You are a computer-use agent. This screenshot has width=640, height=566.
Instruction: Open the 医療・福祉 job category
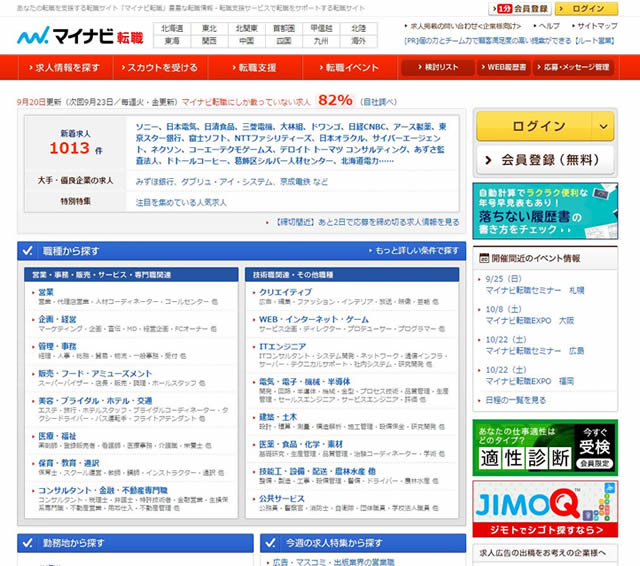click(x=57, y=436)
